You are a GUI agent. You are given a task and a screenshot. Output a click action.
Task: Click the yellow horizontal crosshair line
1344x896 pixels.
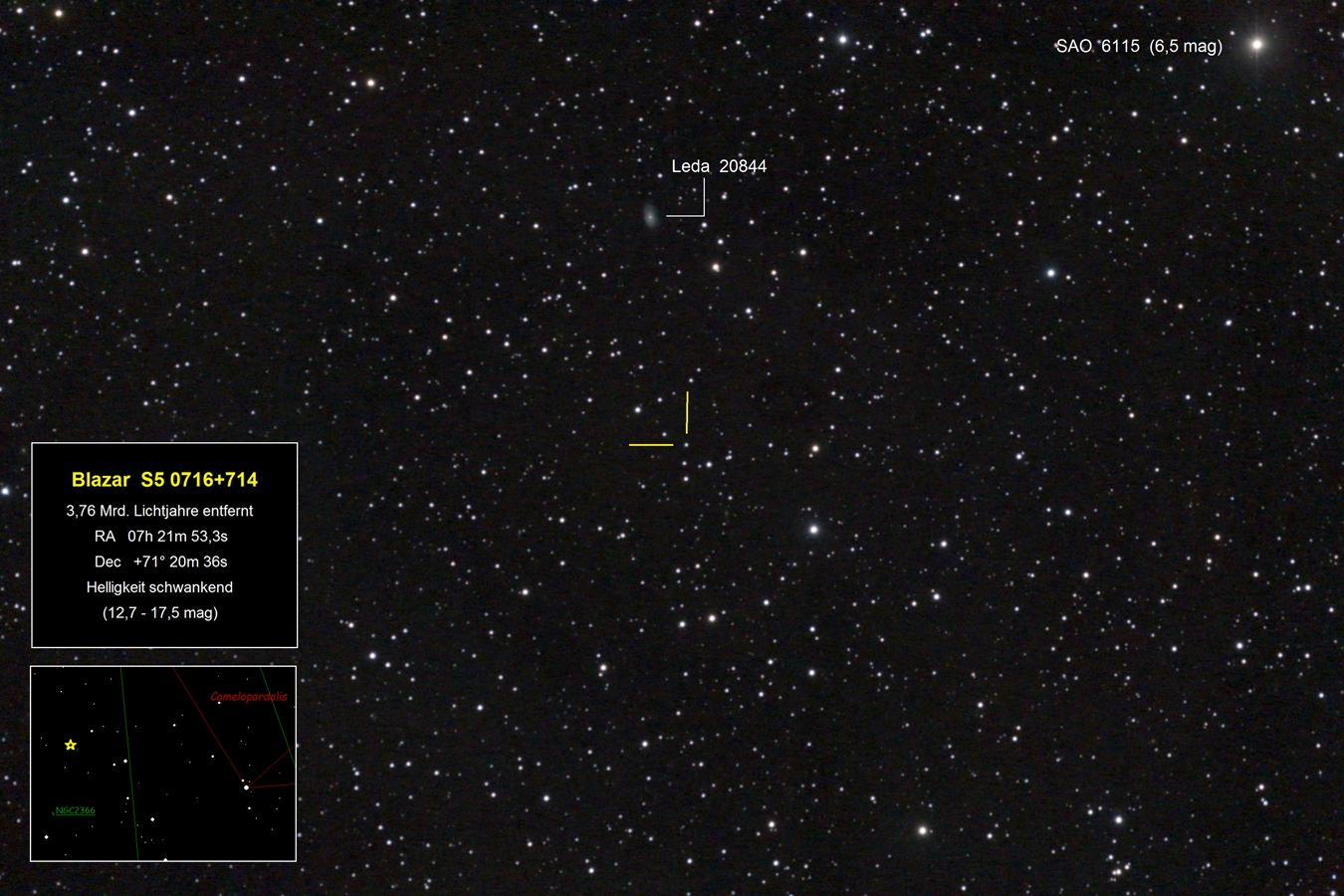(x=651, y=444)
